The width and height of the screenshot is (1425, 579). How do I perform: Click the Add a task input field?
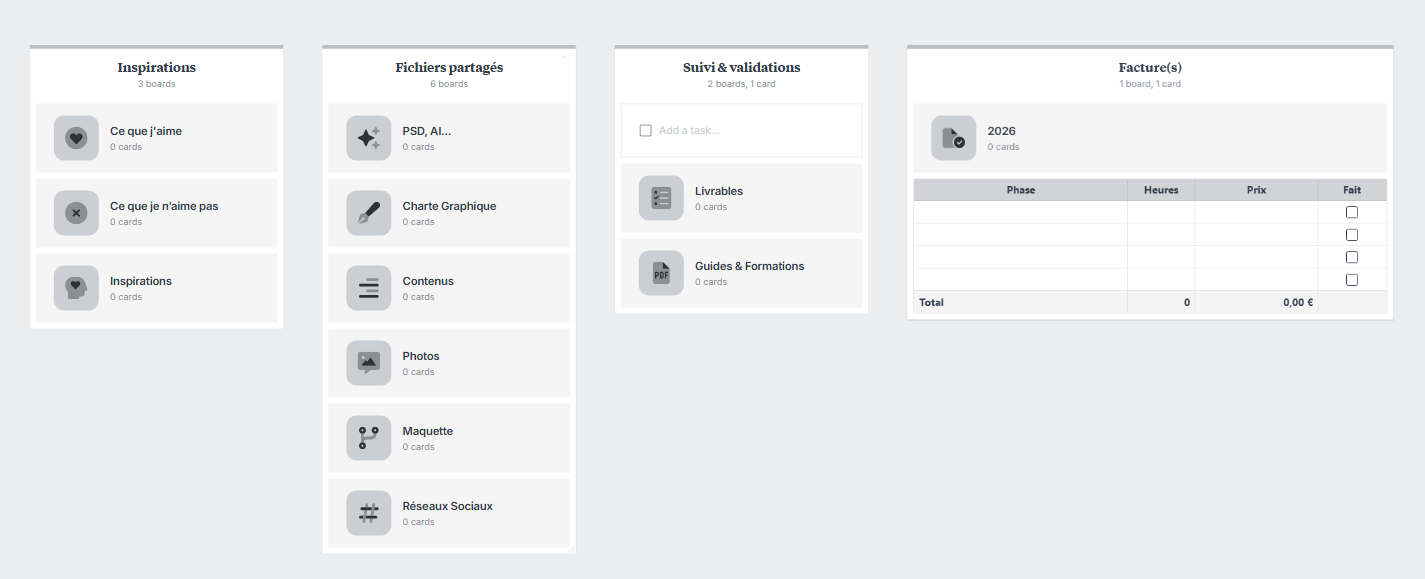[x=750, y=130]
